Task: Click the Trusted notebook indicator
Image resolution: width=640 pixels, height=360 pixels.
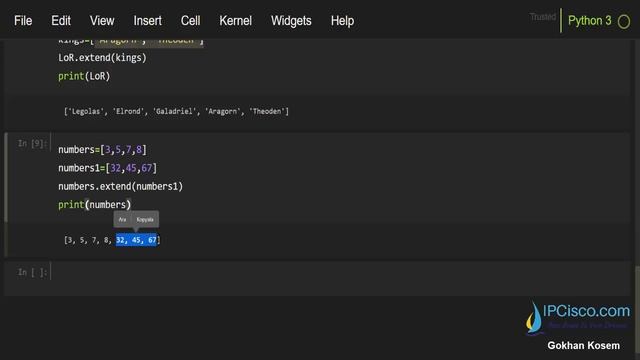Action: tap(542, 17)
